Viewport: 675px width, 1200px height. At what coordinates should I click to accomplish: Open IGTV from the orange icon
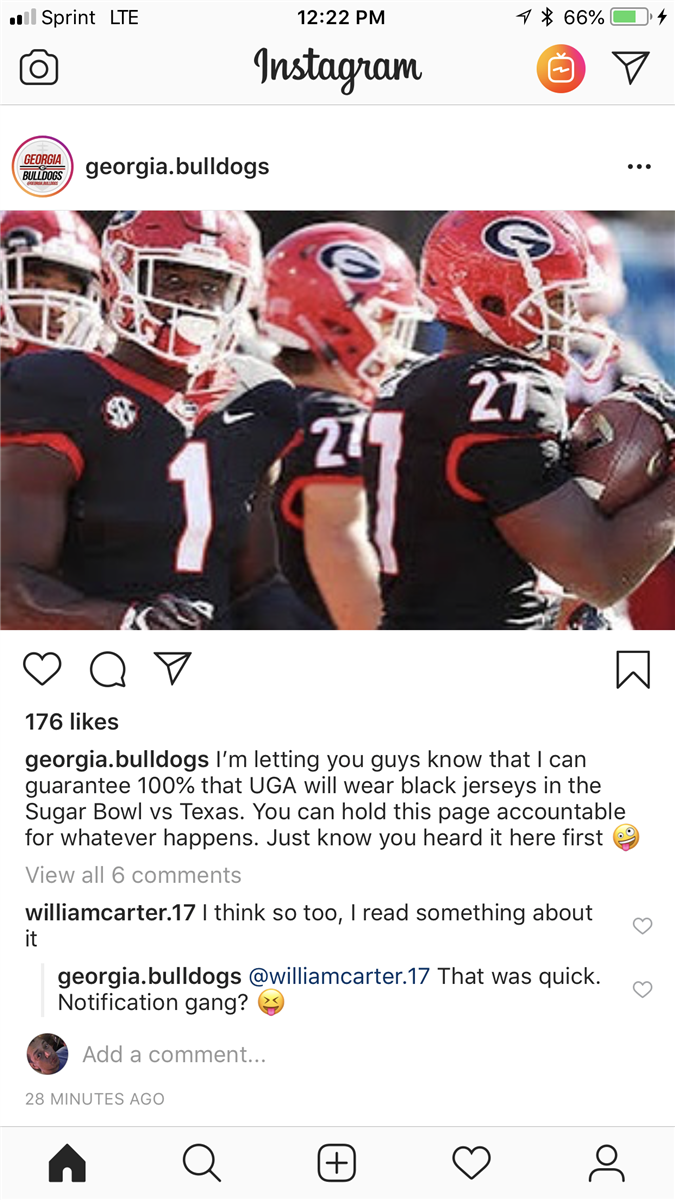pyautogui.click(x=561, y=69)
